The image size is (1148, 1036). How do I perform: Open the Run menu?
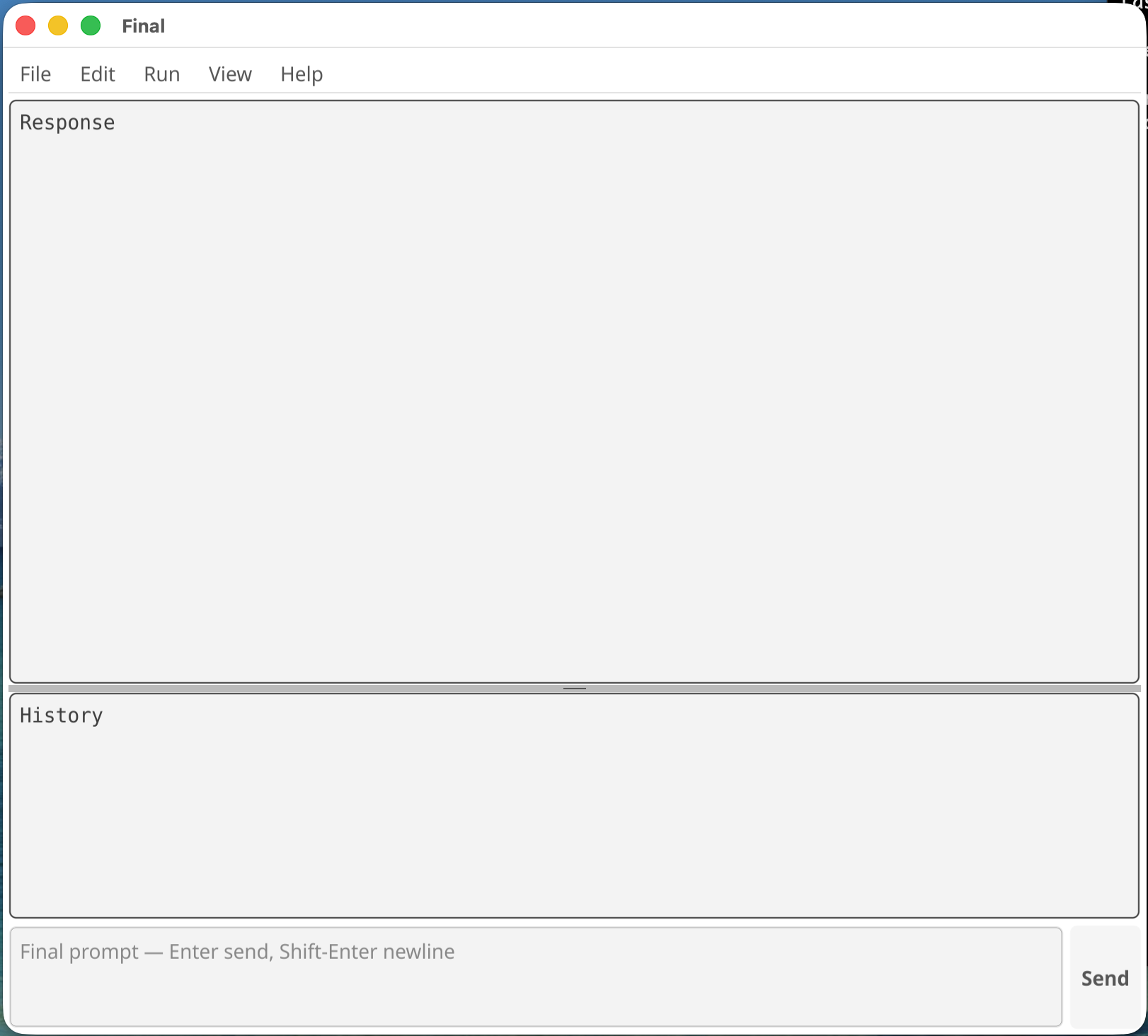(162, 74)
